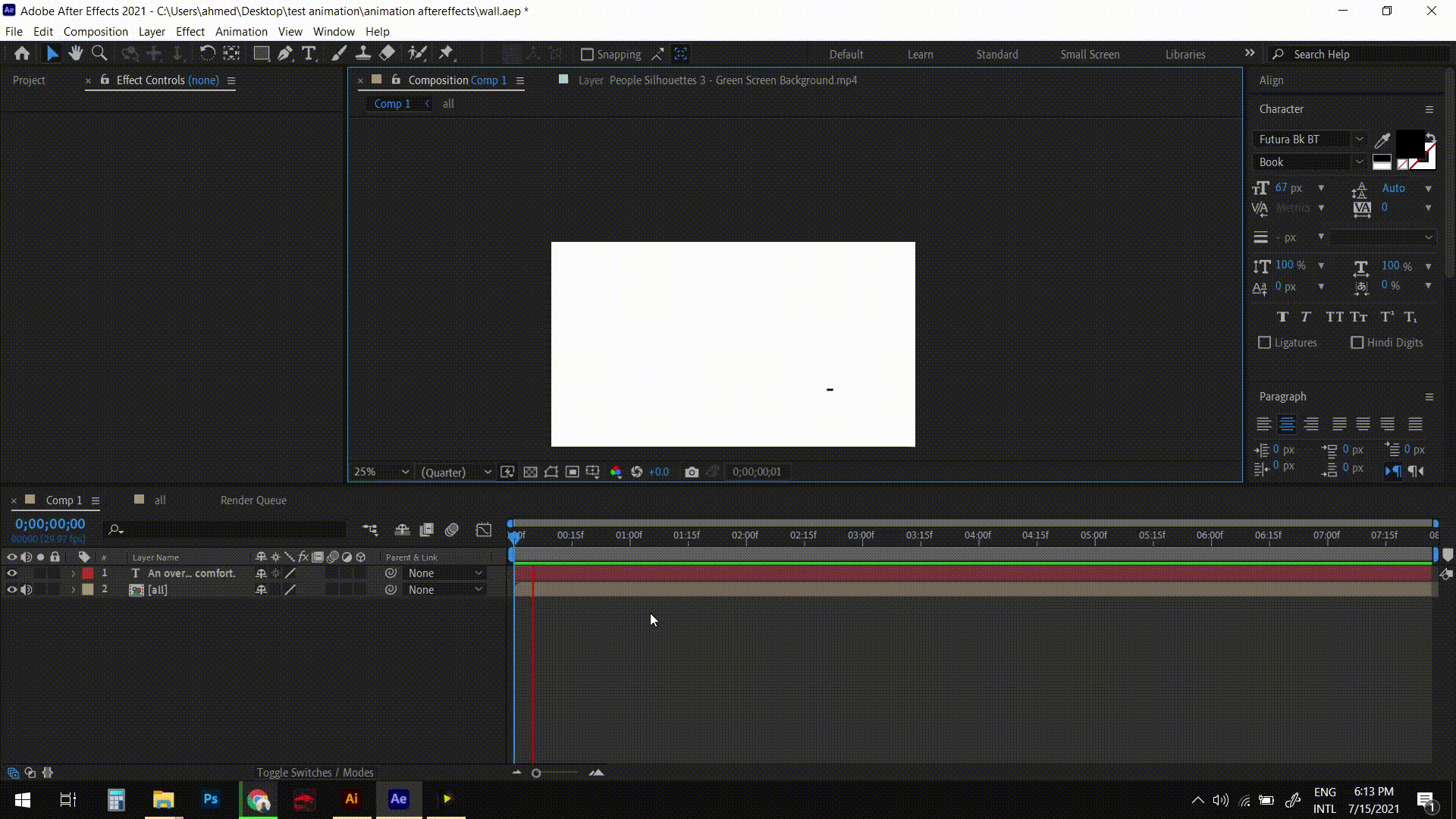The image size is (1456, 819).
Task: Select the Puppet Pin tool
Action: tap(446, 54)
